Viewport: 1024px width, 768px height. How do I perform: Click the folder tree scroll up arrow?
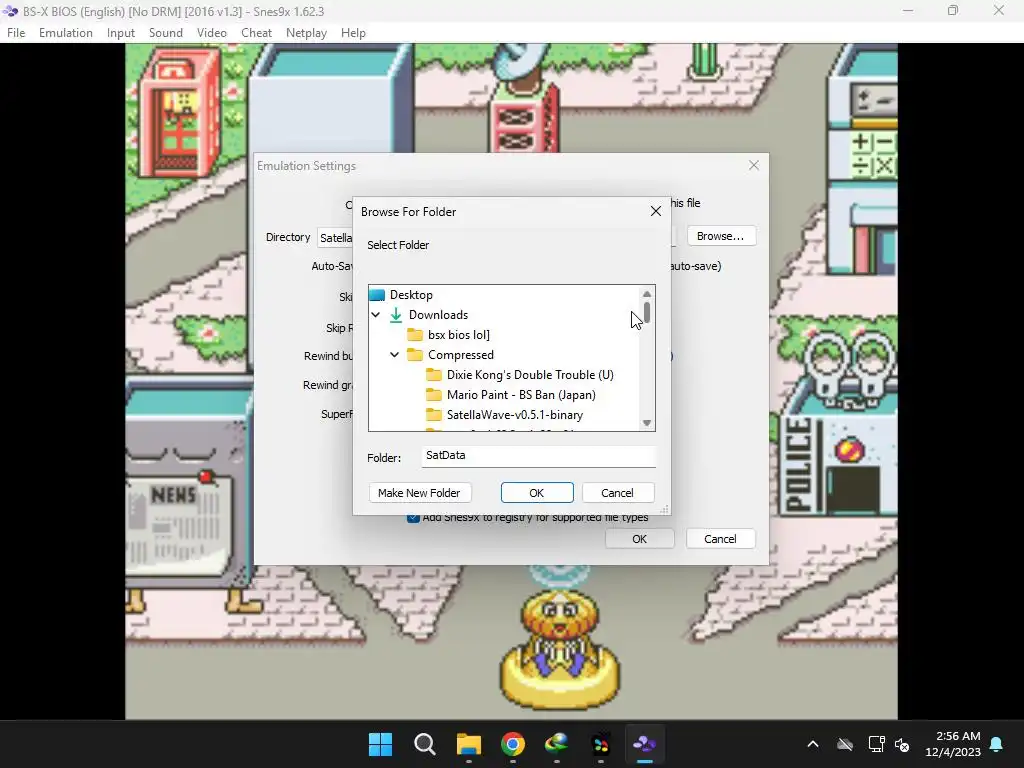tap(647, 294)
